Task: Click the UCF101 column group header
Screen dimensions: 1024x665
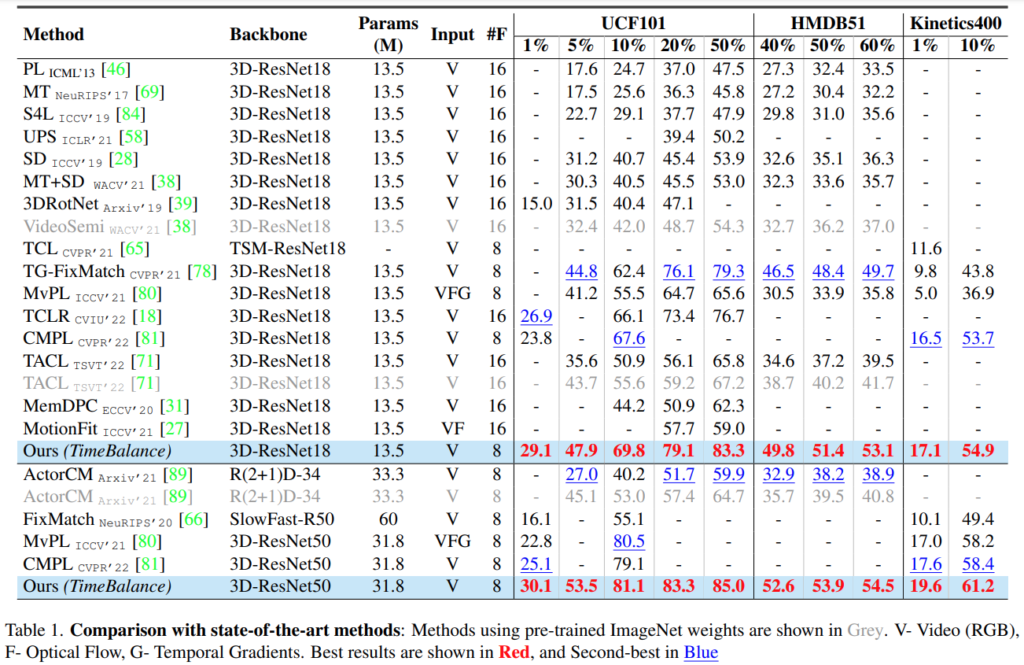Action: click(632, 22)
